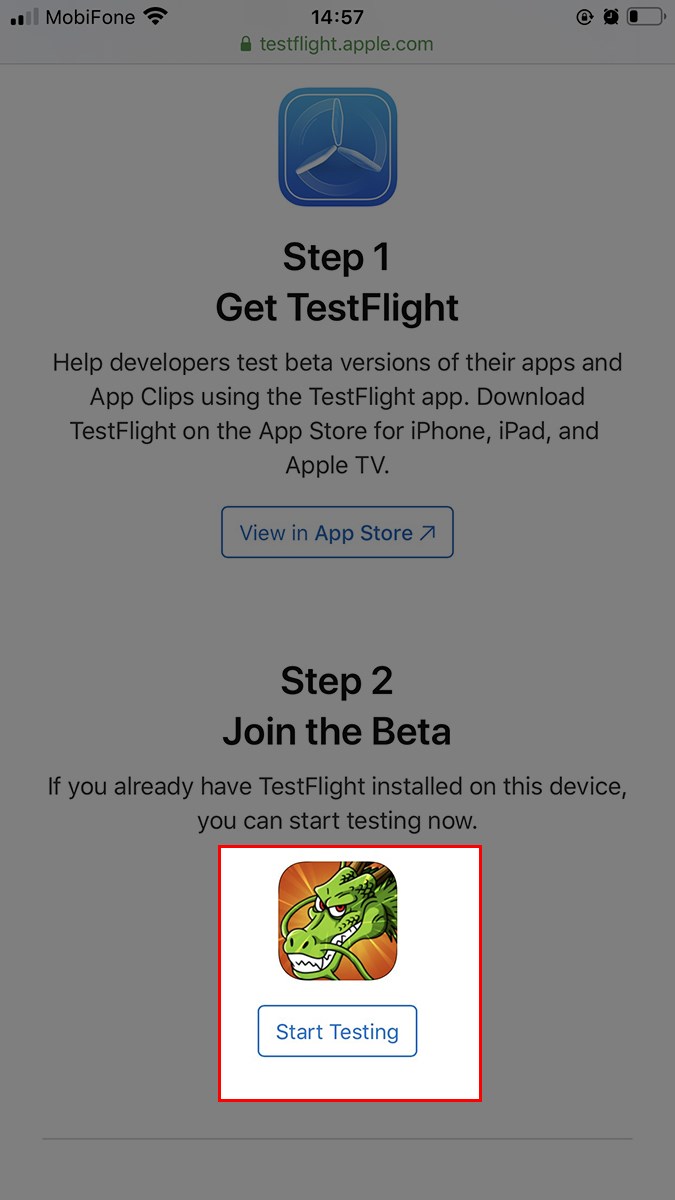Tap the MobiFone carrier label
The height and width of the screenshot is (1200, 675).
click(x=91, y=17)
